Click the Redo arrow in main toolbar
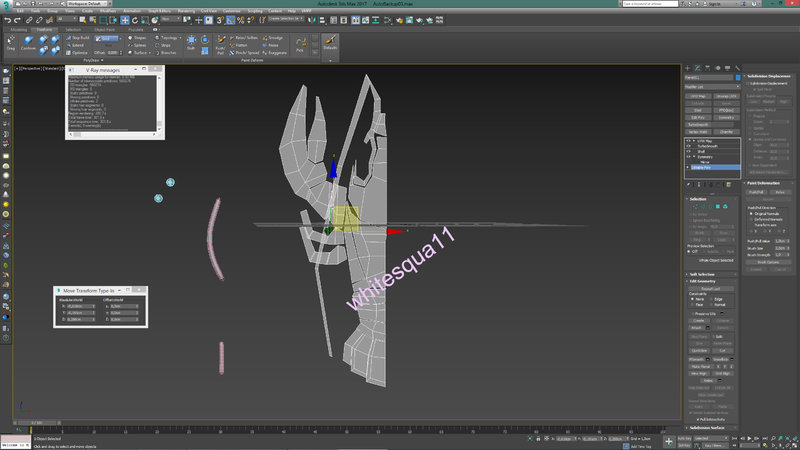Screen dimensions: 800x450 (x=17, y=20)
